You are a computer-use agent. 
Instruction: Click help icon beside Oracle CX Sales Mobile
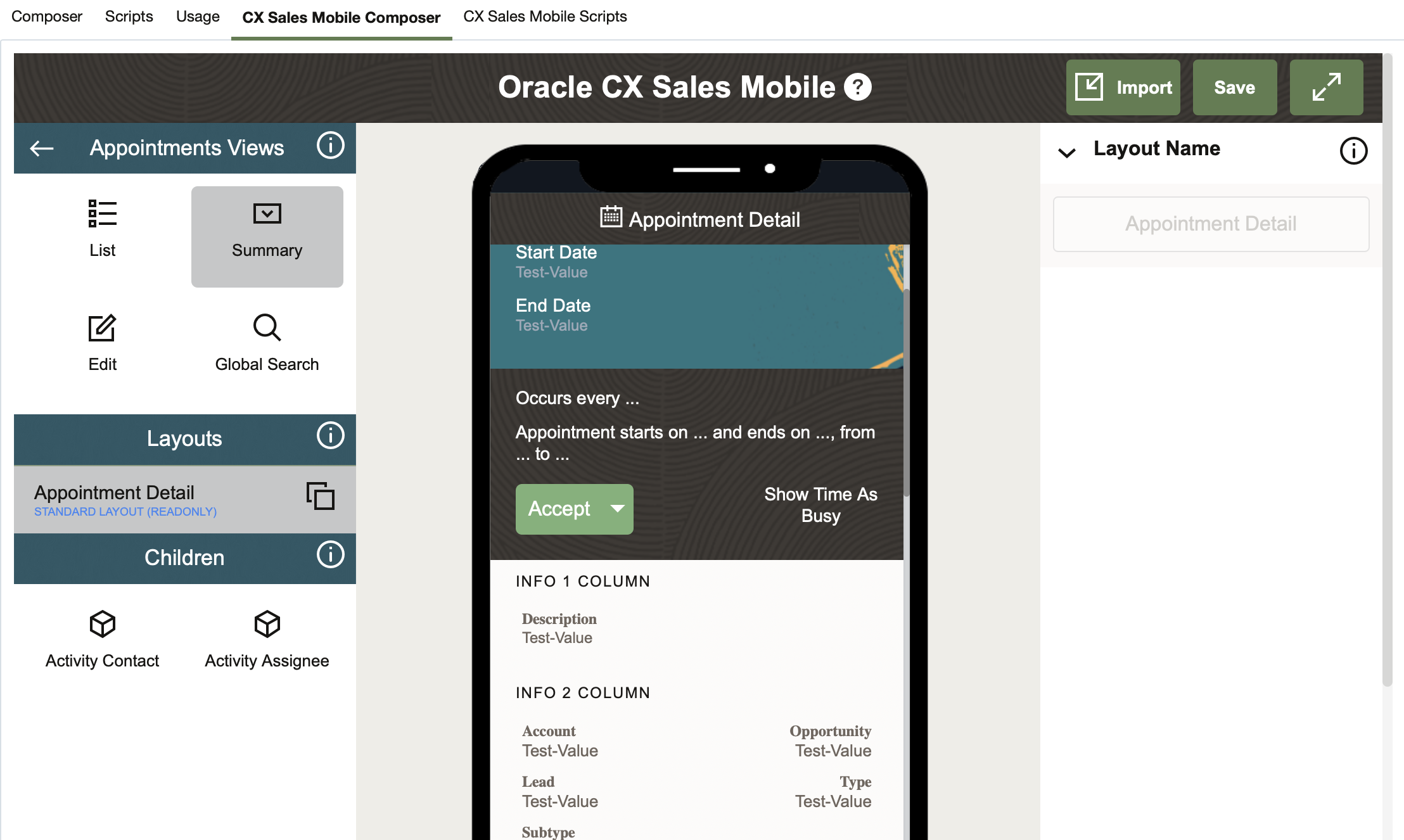click(x=858, y=87)
